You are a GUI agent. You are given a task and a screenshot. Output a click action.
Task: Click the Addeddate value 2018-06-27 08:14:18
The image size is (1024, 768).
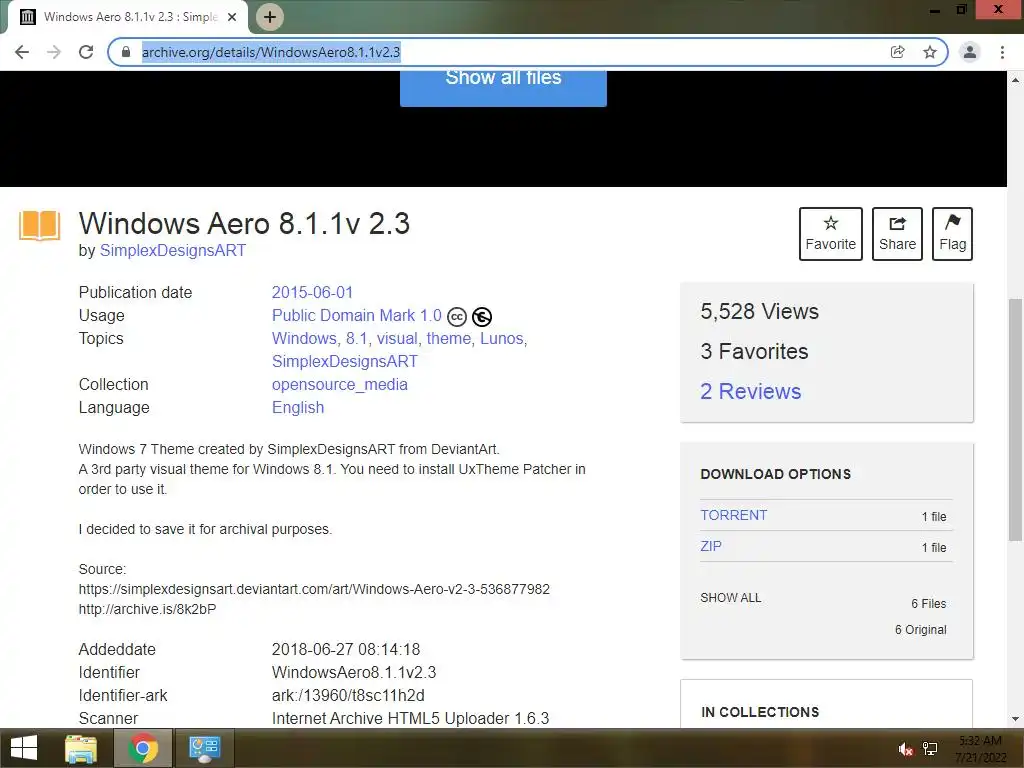point(345,650)
